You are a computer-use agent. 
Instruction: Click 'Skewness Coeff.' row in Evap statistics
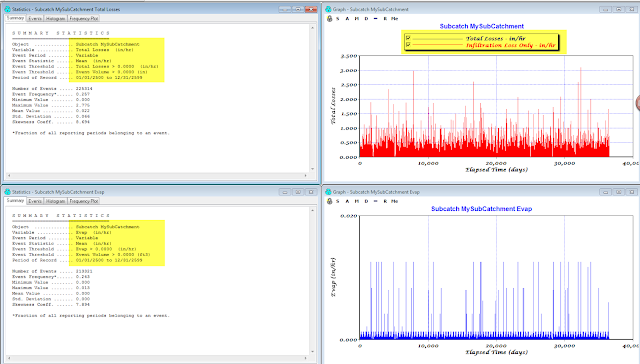51,304
